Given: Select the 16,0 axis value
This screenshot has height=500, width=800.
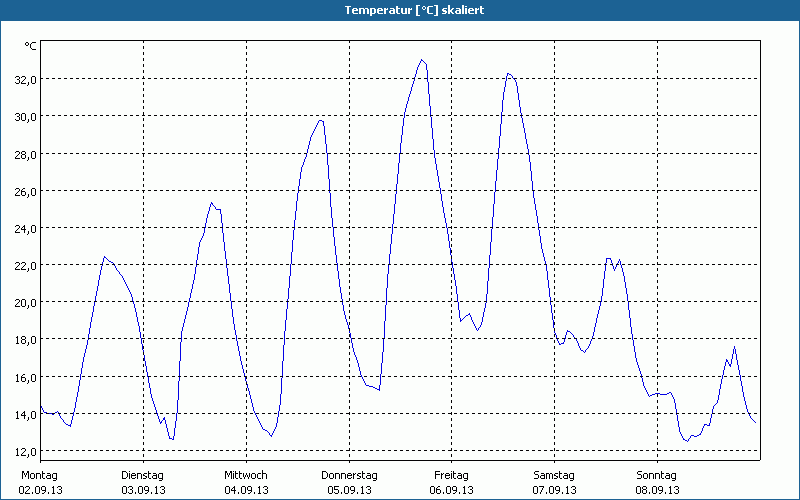Looking at the screenshot, I should pyautogui.click(x=26, y=378).
